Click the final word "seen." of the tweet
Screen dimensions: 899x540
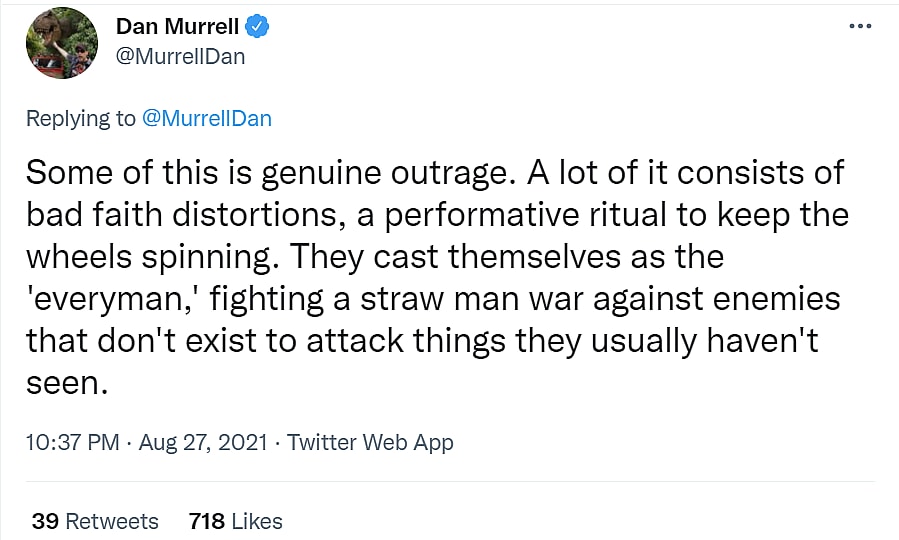tap(65, 382)
